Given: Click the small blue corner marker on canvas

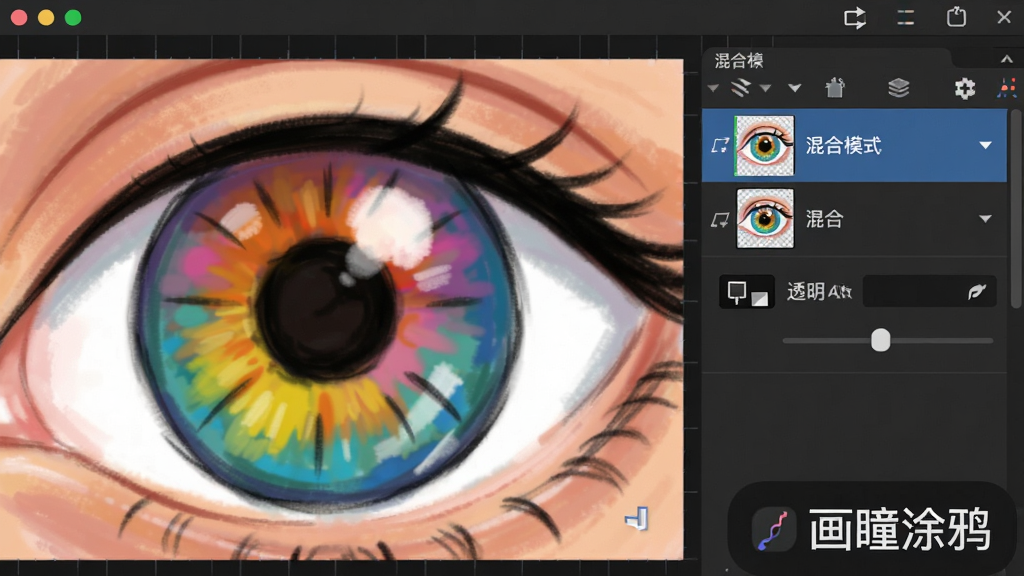Looking at the screenshot, I should point(637,519).
